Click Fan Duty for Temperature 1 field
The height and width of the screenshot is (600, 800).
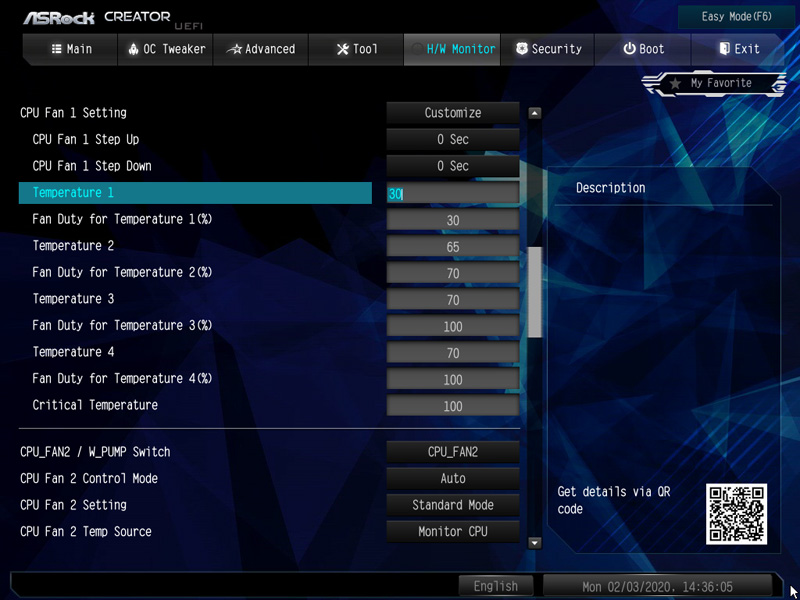453,220
